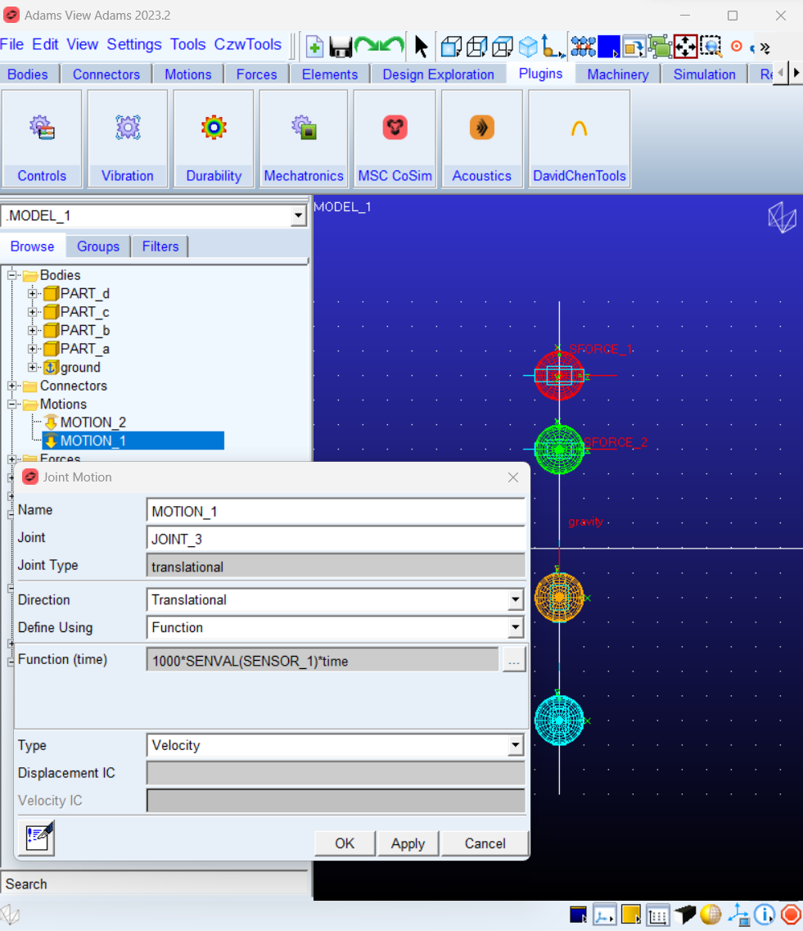This screenshot has height=931, width=803.
Task: Click Apply in Joint Motion dialog
Action: [408, 843]
